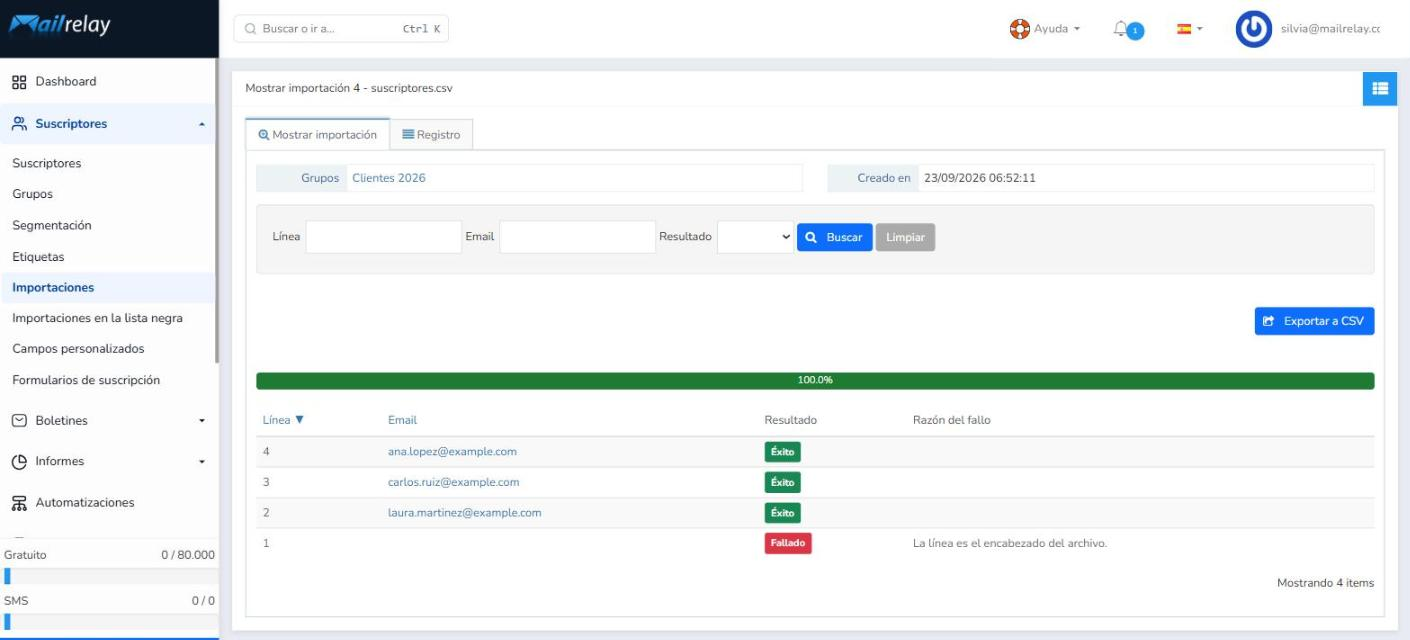
Task: Click the silvia@mailrelay account name
Action: pyautogui.click(x=1330, y=29)
